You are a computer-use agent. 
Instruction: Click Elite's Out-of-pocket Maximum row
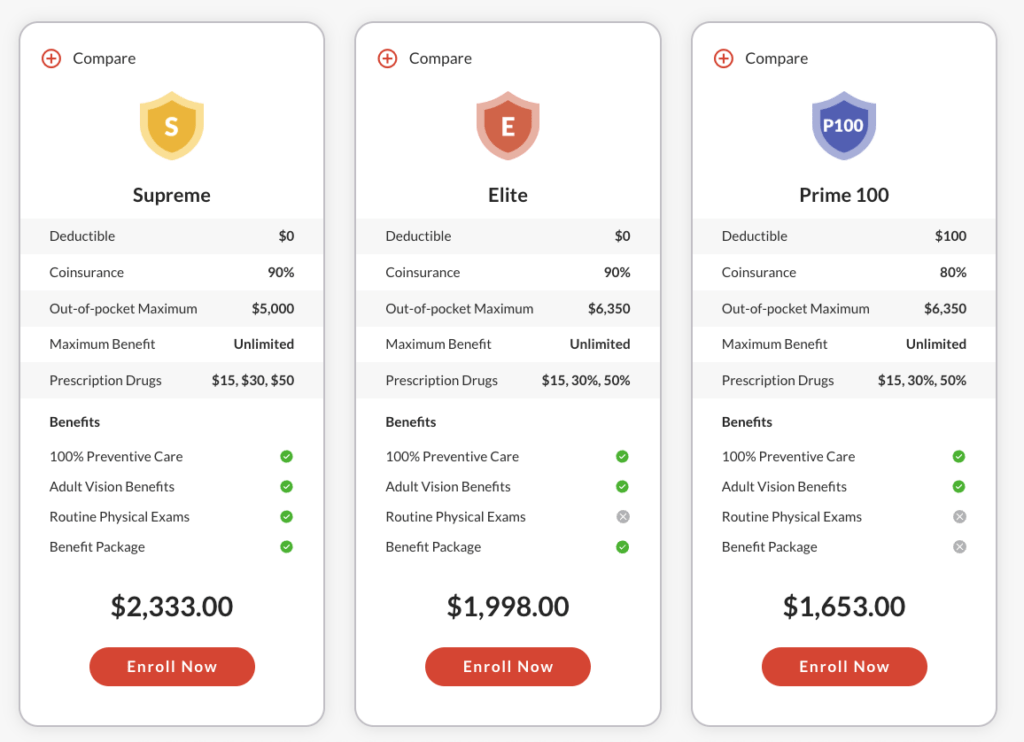[508, 308]
